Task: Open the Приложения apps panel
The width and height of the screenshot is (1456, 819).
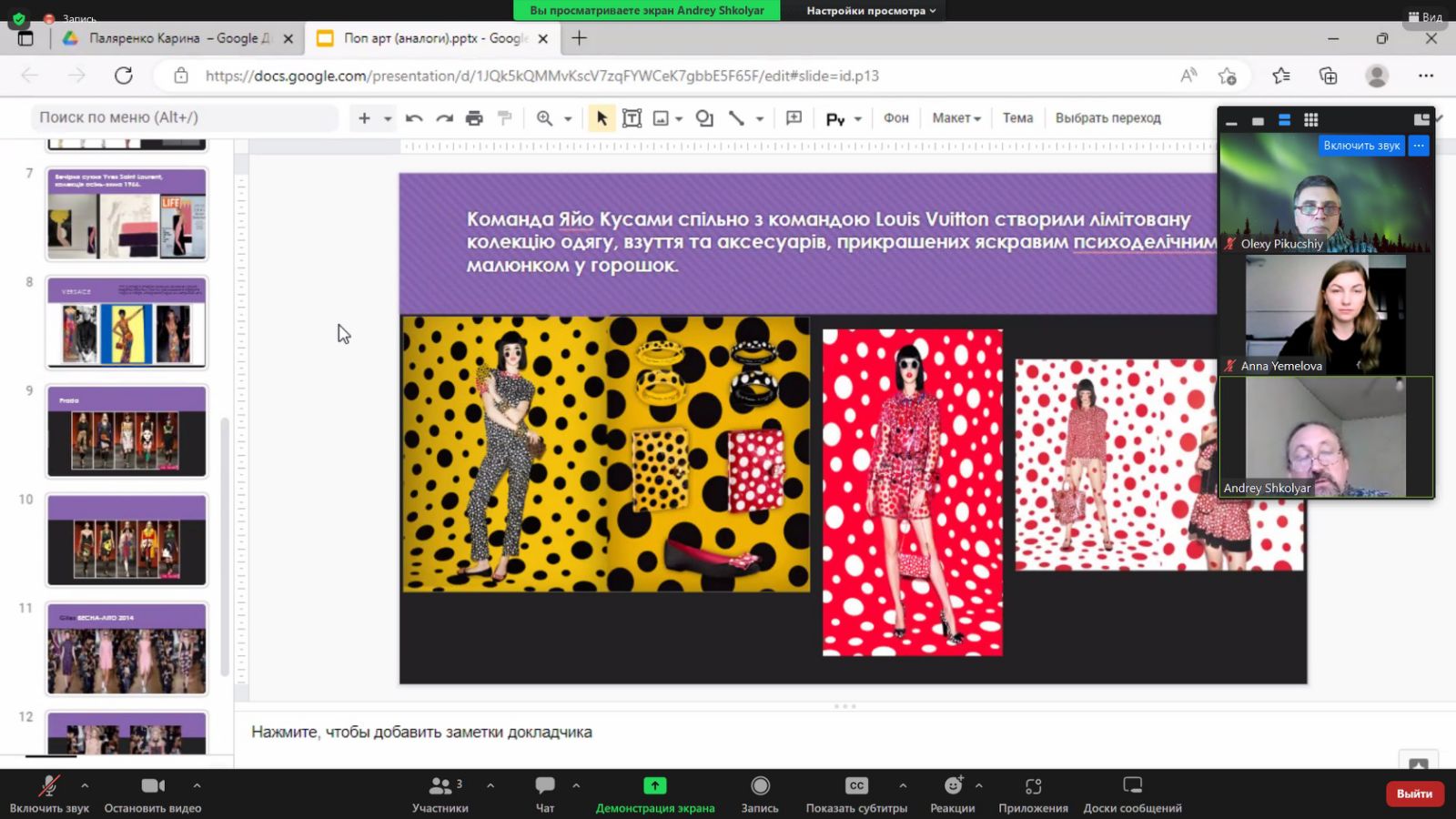Action: pos(1033,794)
